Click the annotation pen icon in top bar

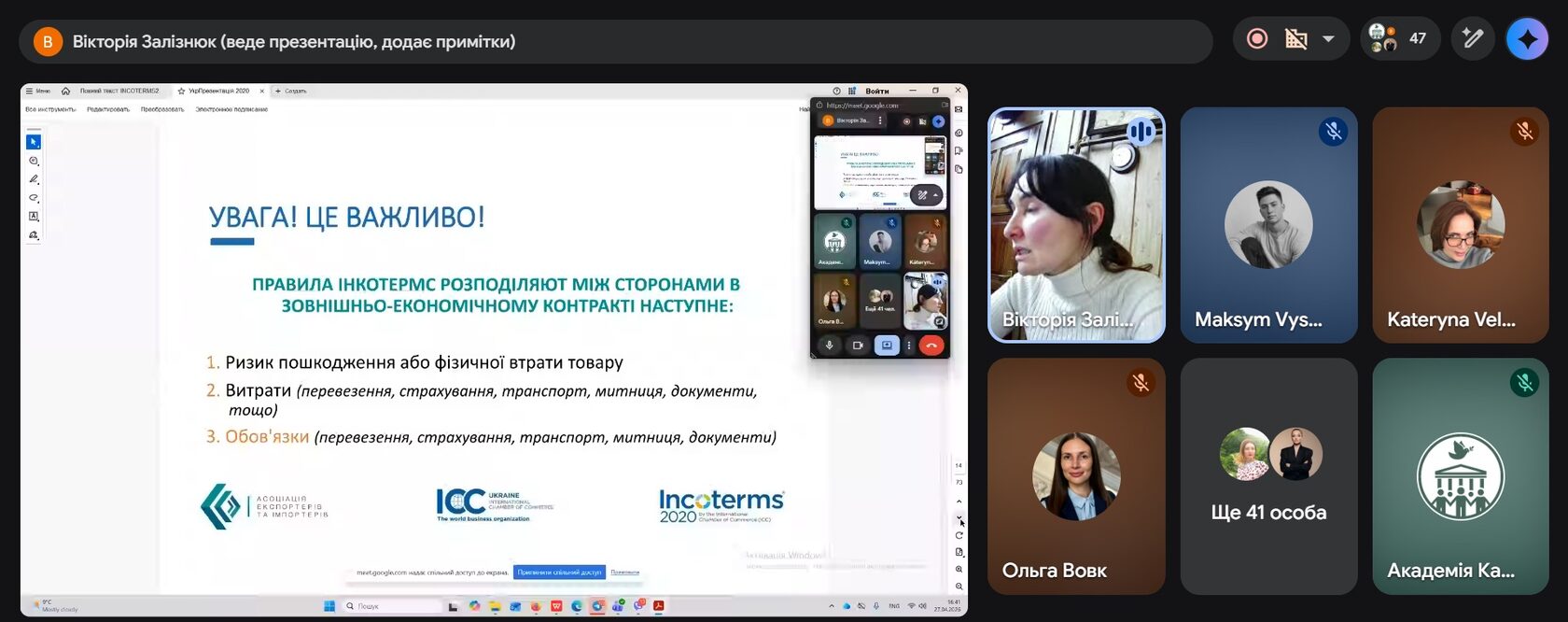pos(1473,39)
